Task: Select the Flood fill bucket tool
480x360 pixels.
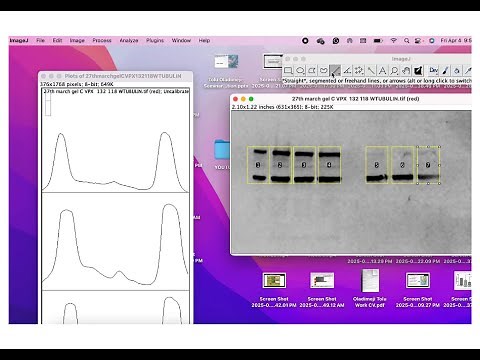Action: tap(457, 70)
